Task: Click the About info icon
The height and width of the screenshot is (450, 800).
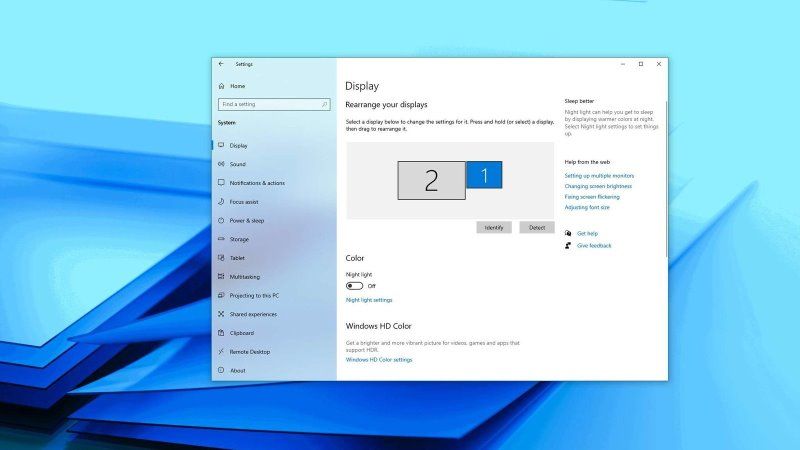Action: click(x=221, y=370)
